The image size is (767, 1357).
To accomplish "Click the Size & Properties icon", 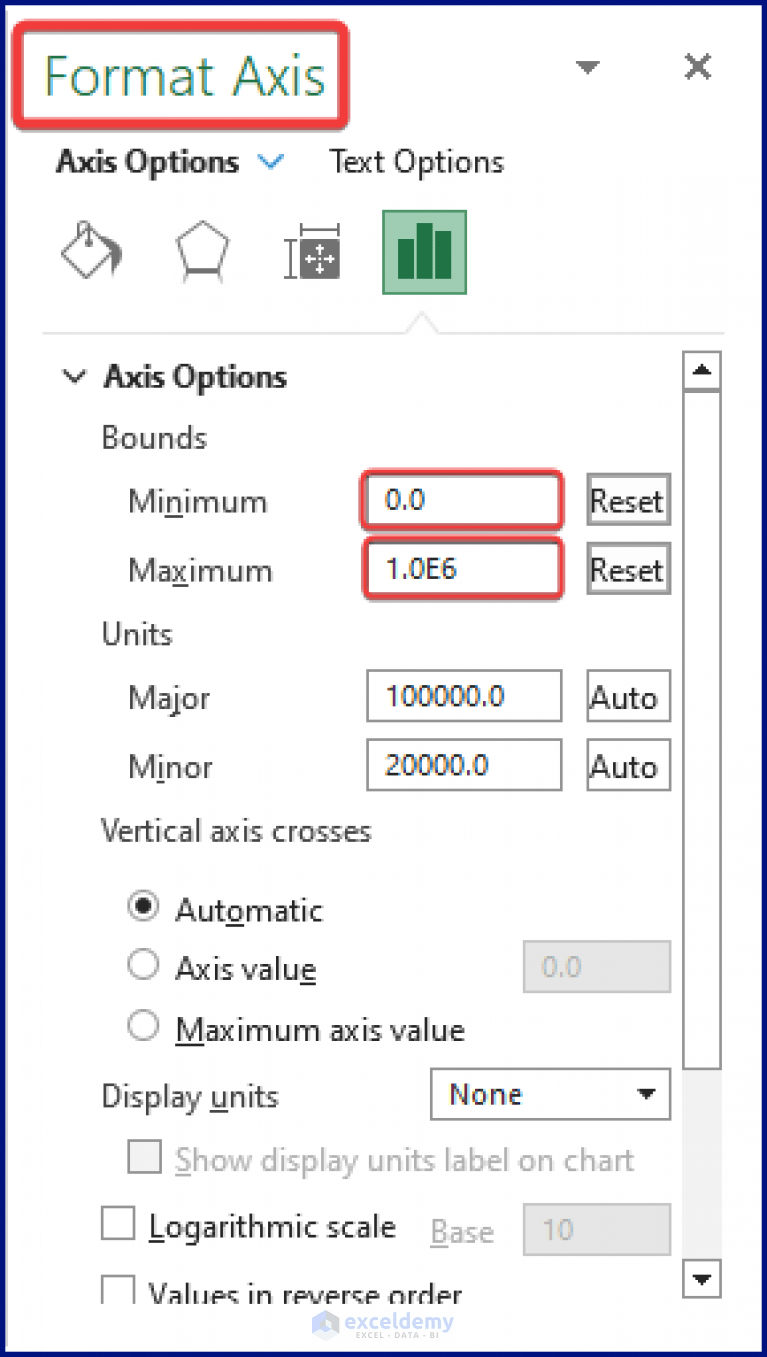I will click(313, 251).
